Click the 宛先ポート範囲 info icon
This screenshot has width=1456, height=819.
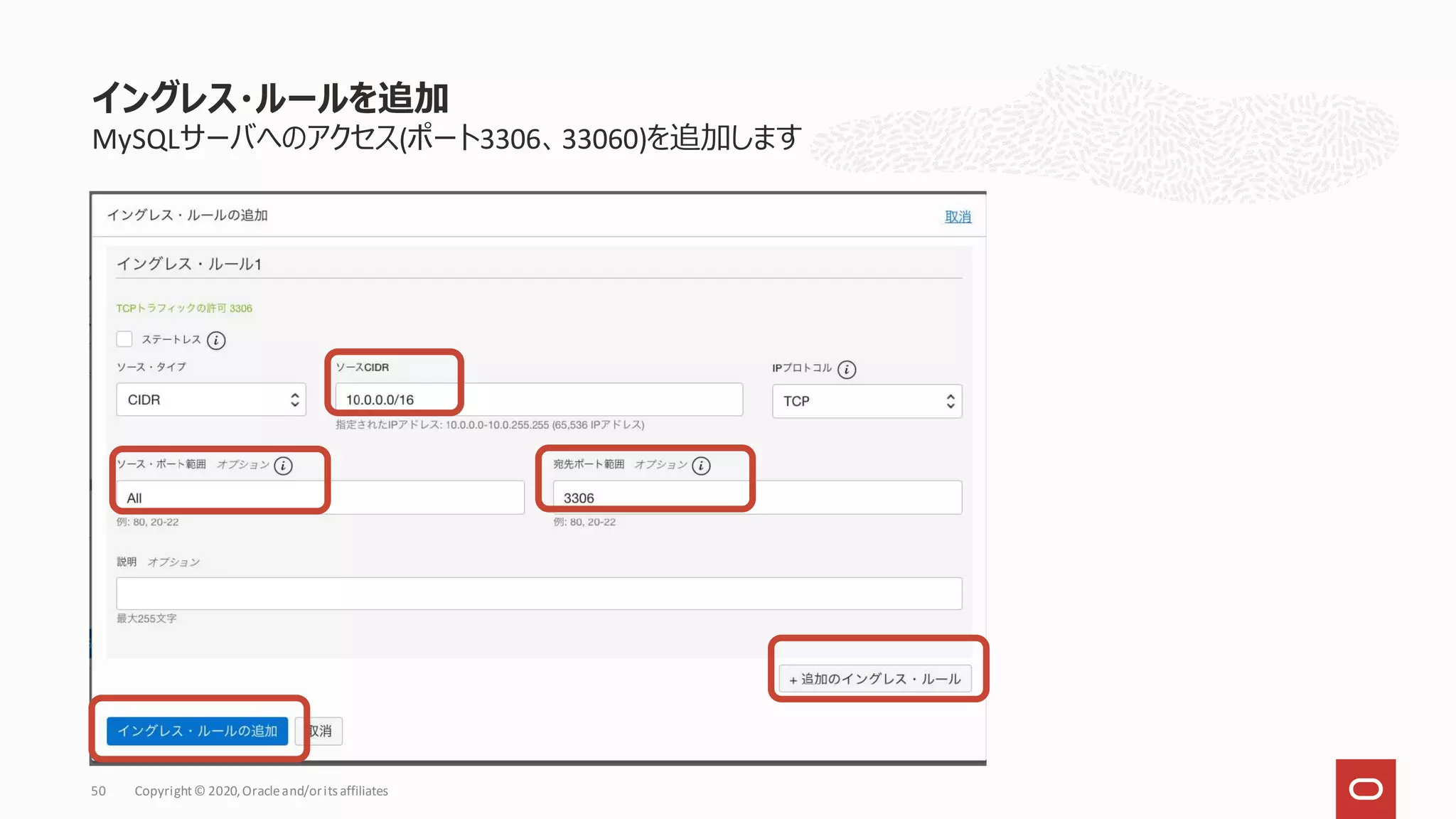tap(701, 466)
